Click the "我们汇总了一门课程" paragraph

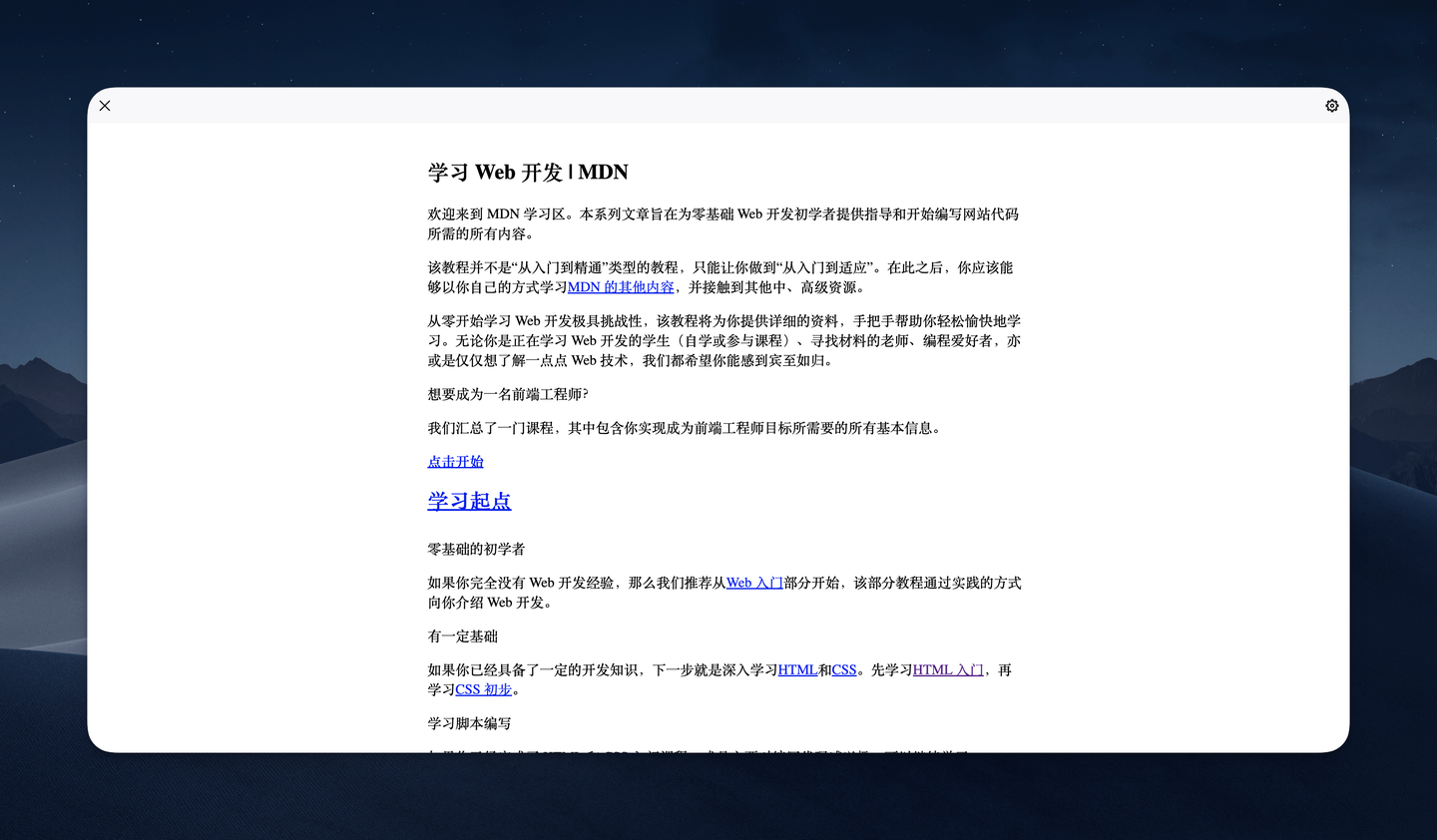pyautogui.click(x=685, y=427)
